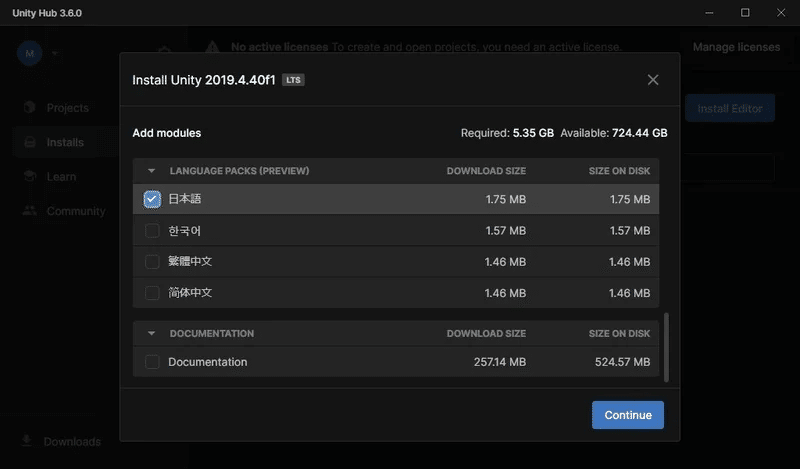Click the Available: 724.44 GB text
The image size is (800, 469).
tap(614, 133)
